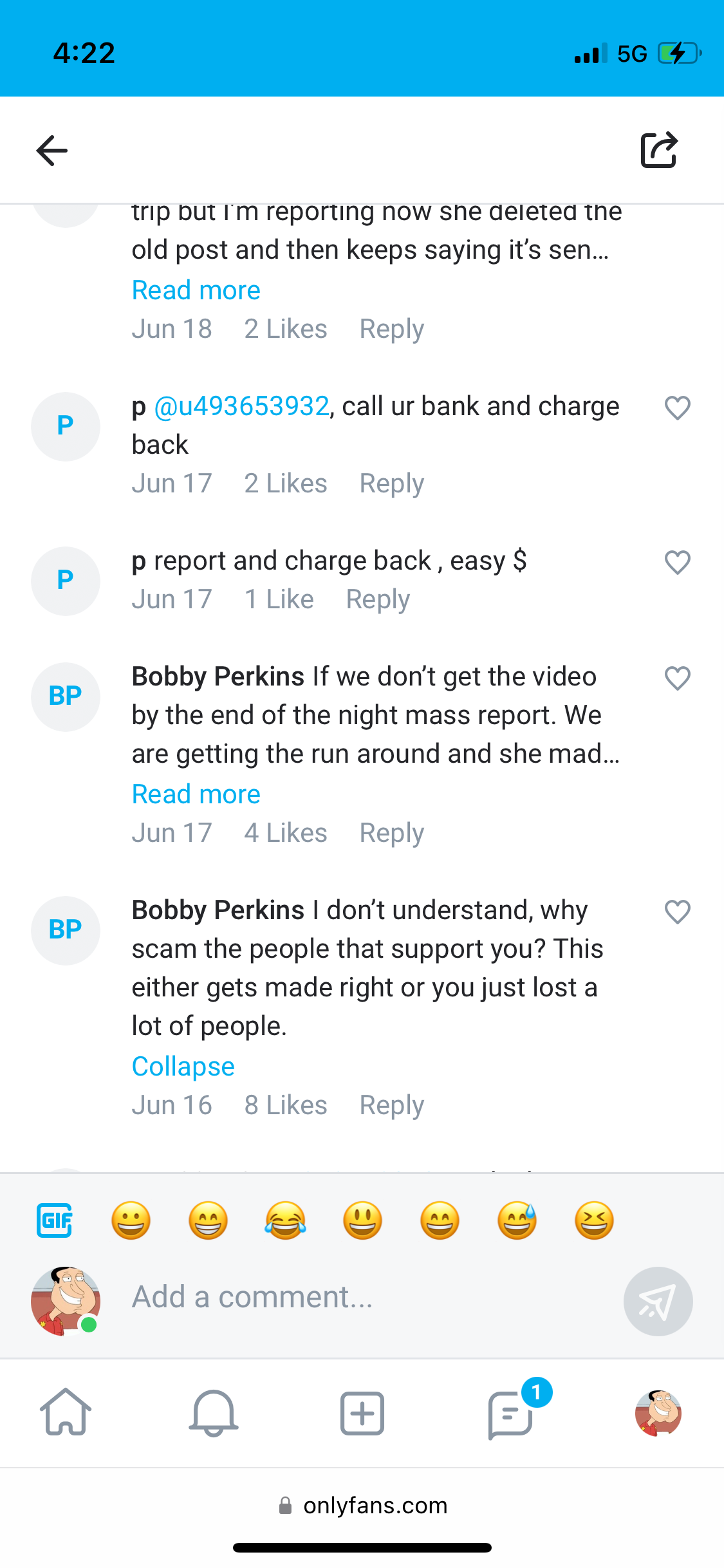Tap the BP avatar of Bobby Perkins

point(66,696)
